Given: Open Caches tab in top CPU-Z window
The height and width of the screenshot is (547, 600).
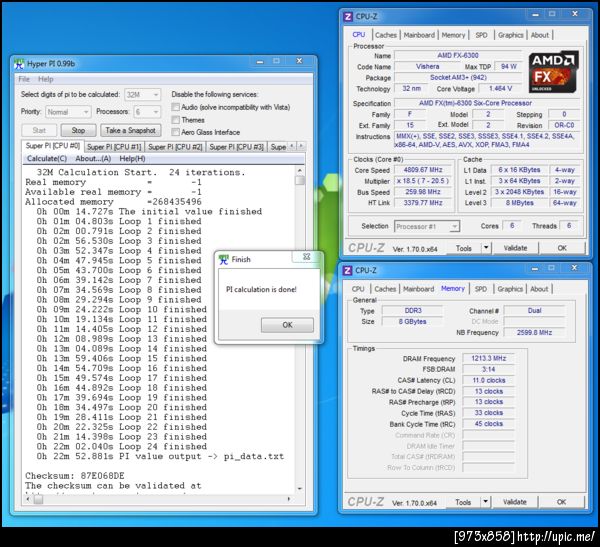Looking at the screenshot, I should [386, 35].
